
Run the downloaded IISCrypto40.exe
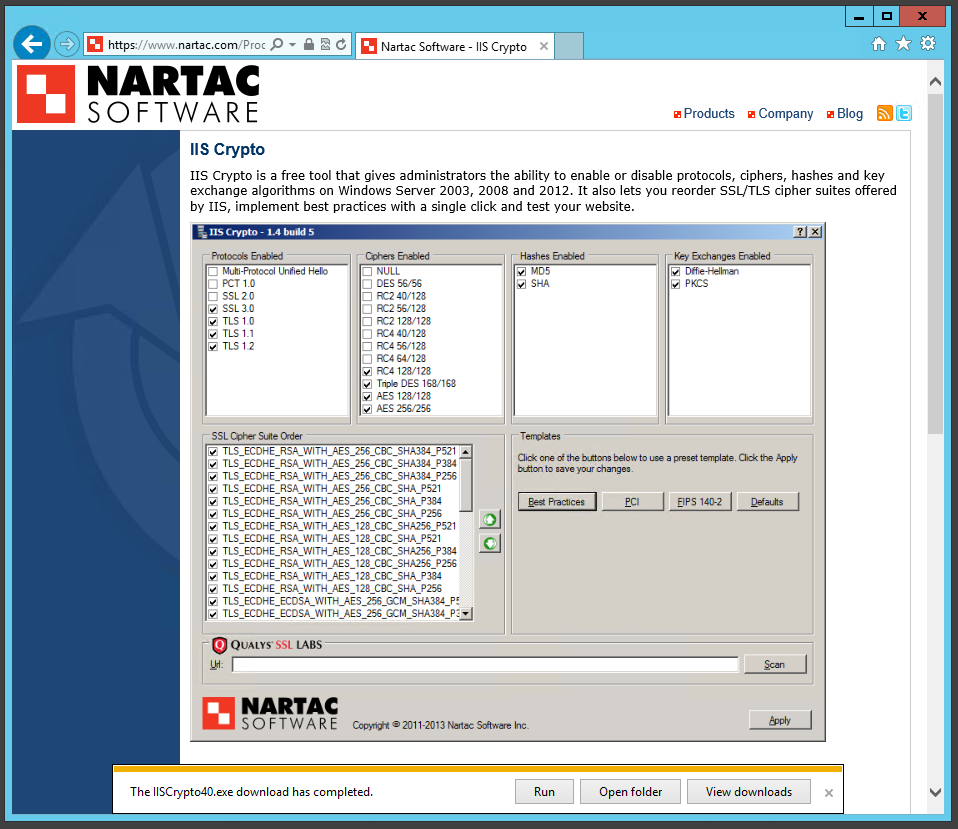point(544,791)
